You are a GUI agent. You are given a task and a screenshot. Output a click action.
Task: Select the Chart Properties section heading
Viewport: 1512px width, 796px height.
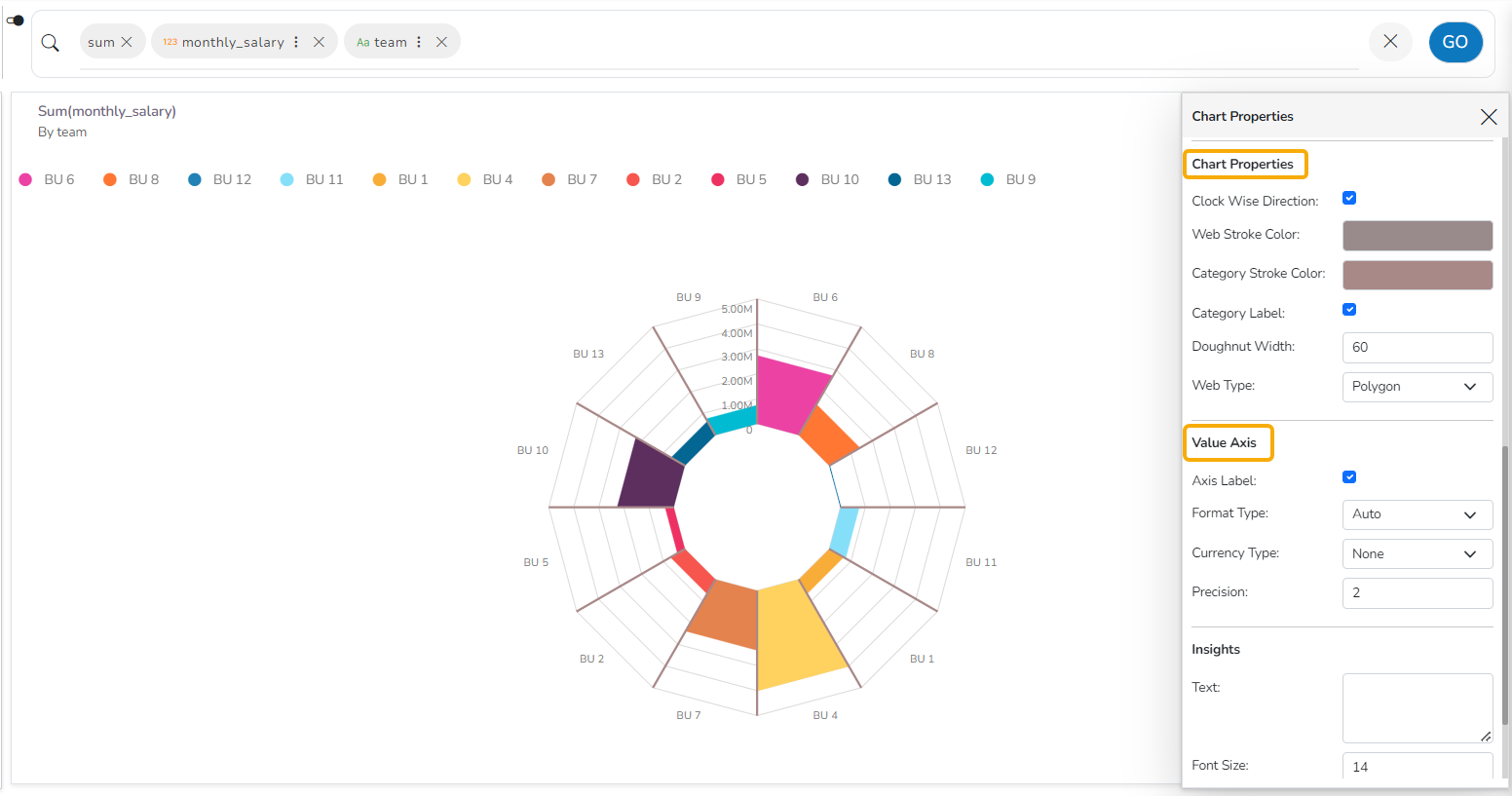pyautogui.click(x=1243, y=165)
